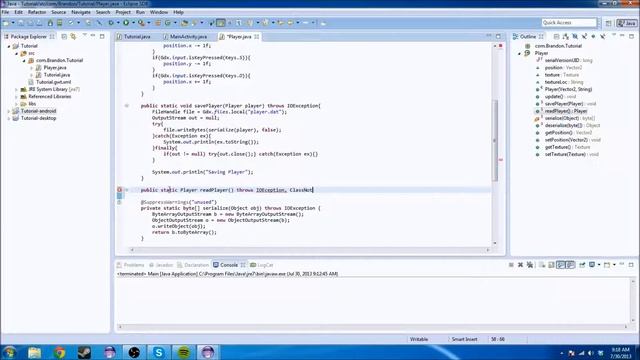Click Terminate square icon in Console toolbar
640x360 pixels.
511,265
